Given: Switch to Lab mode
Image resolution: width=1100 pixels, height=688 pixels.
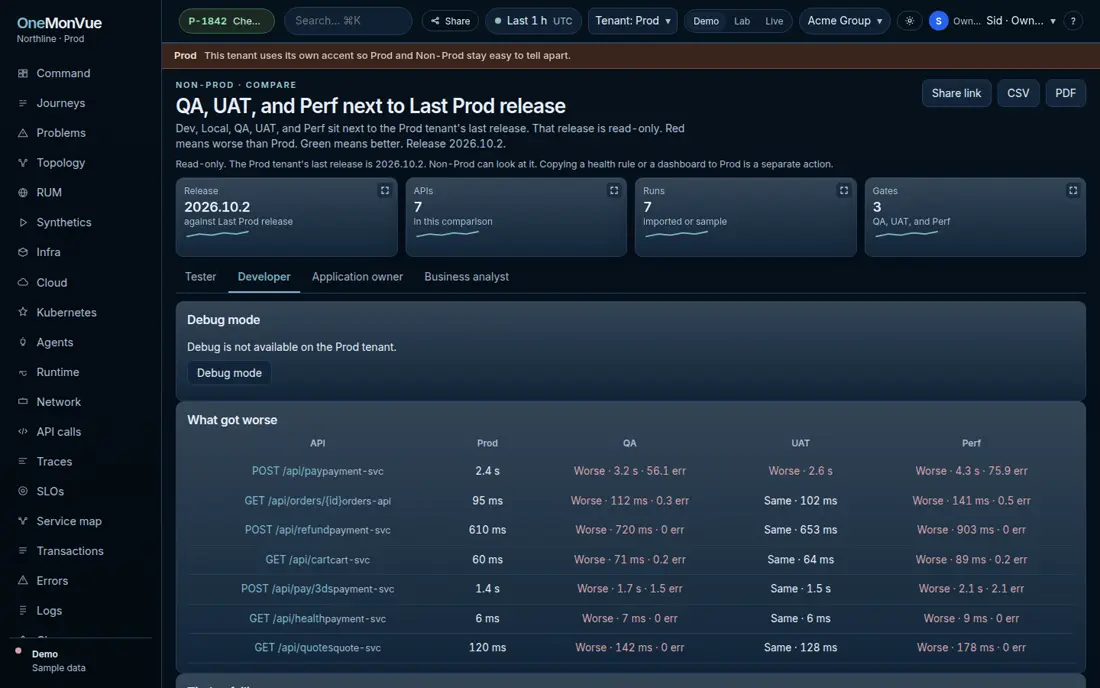Looking at the screenshot, I should (742, 21).
